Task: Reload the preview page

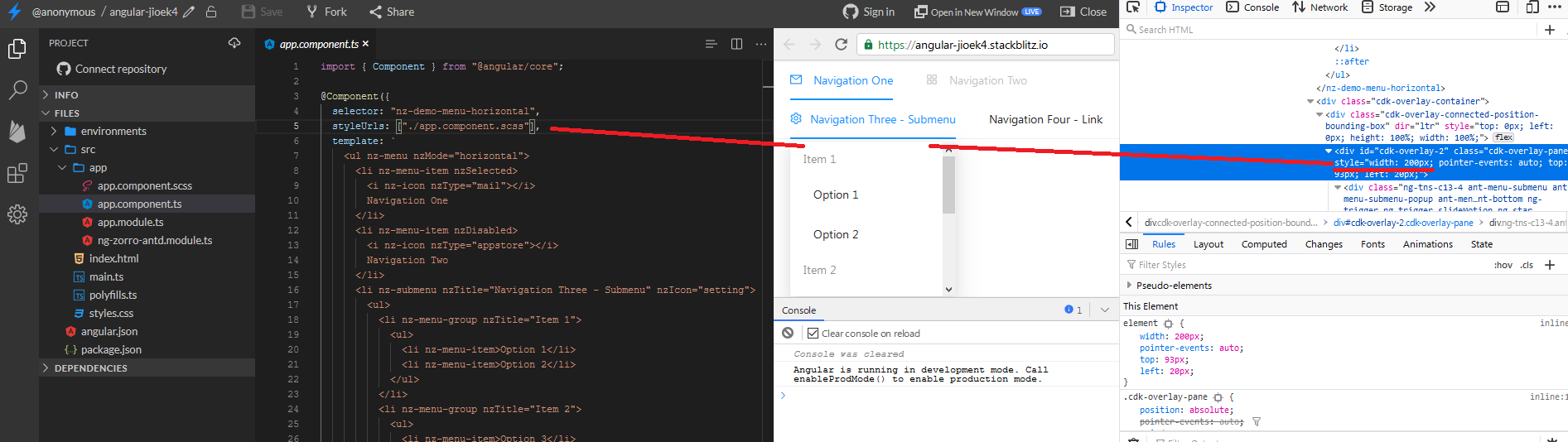Action: [x=841, y=45]
